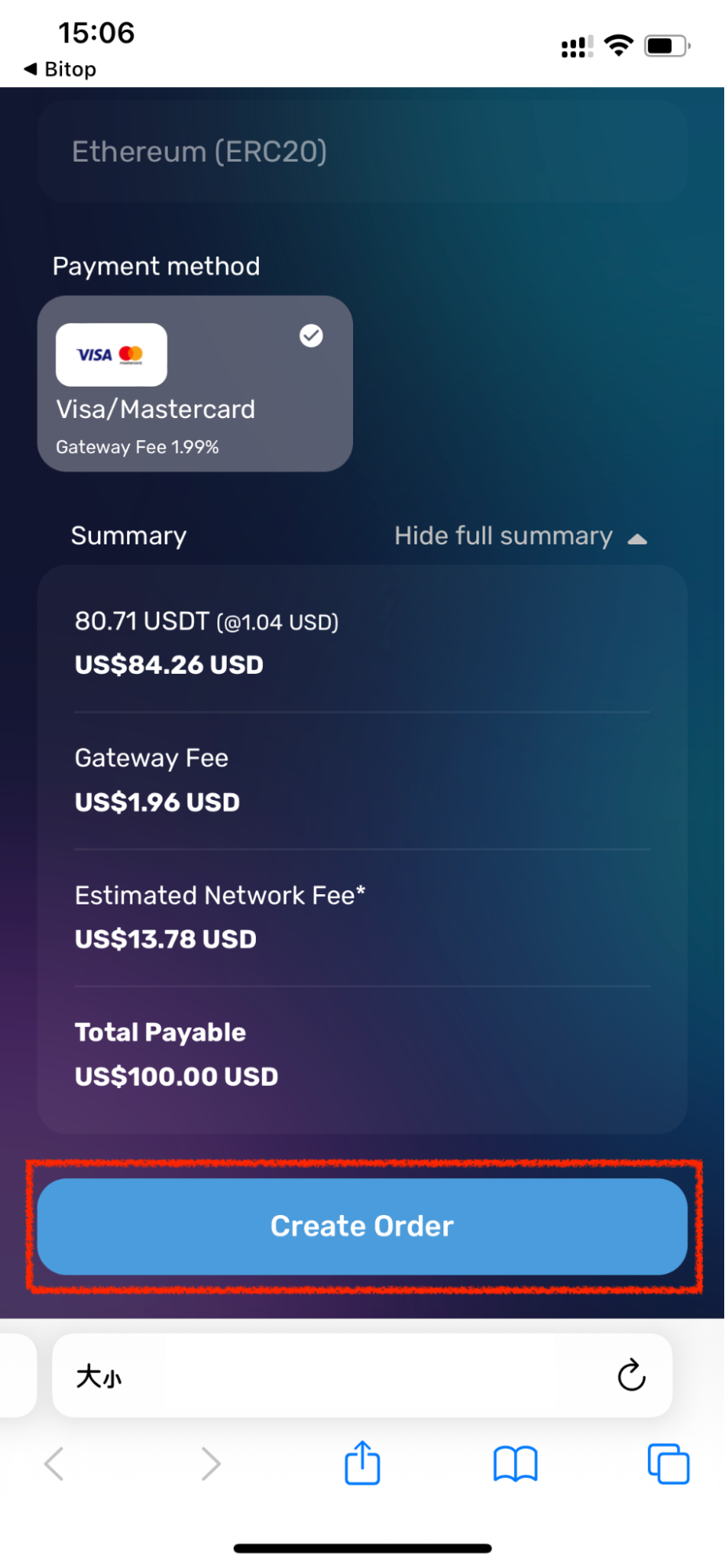This screenshot has width=725, height=1568.
Task: Open the 大小 text size menu
Action: [x=99, y=1377]
